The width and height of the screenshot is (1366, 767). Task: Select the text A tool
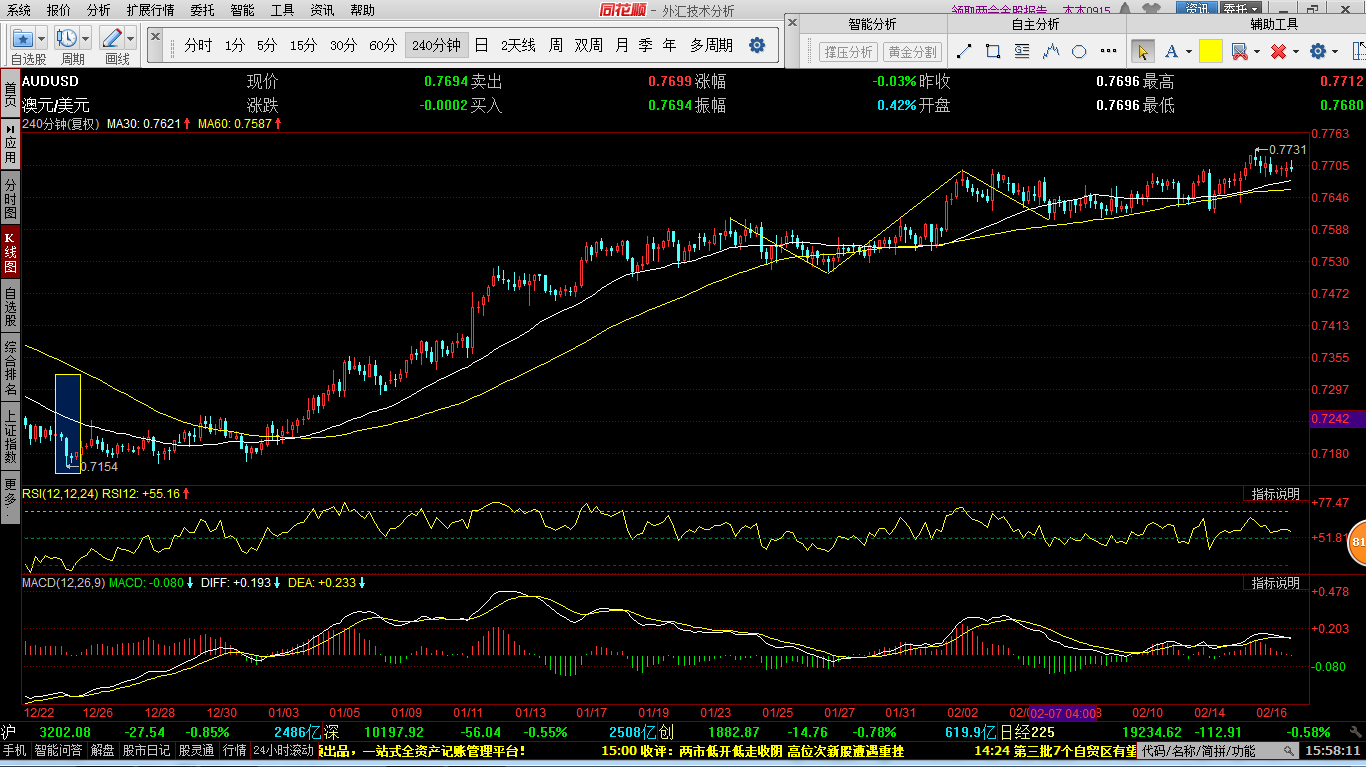pyautogui.click(x=1171, y=52)
